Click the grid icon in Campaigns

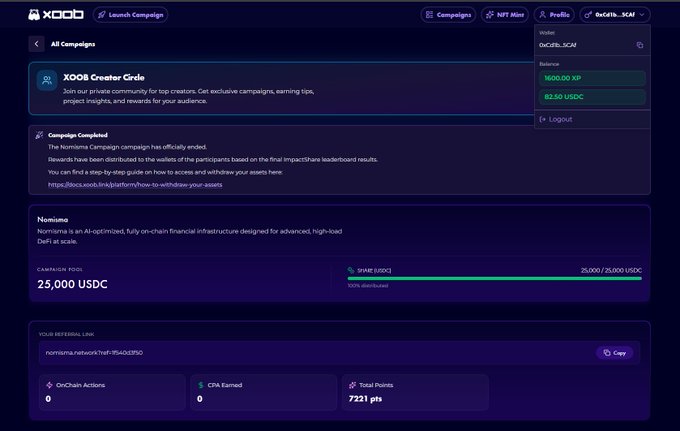(x=429, y=15)
